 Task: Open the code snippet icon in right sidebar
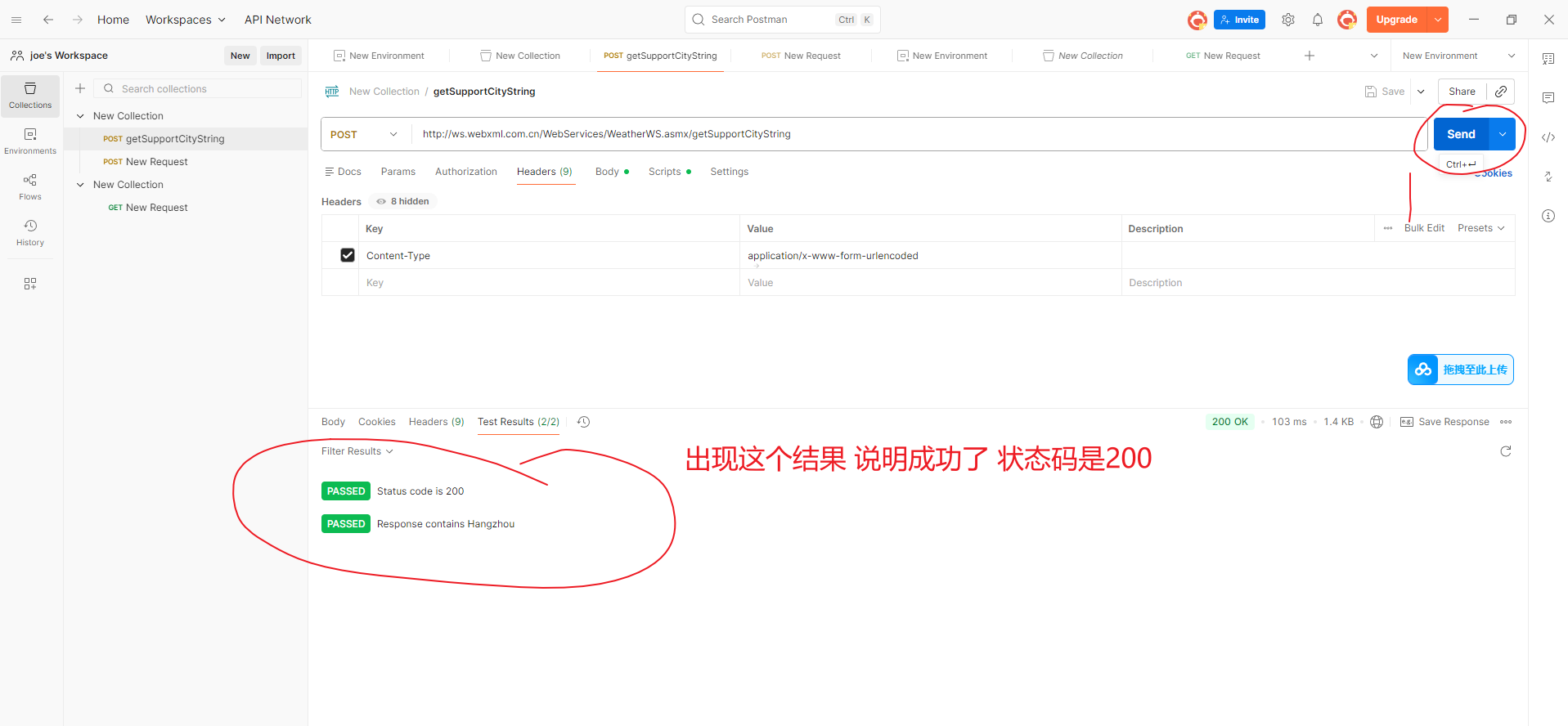[1548, 137]
